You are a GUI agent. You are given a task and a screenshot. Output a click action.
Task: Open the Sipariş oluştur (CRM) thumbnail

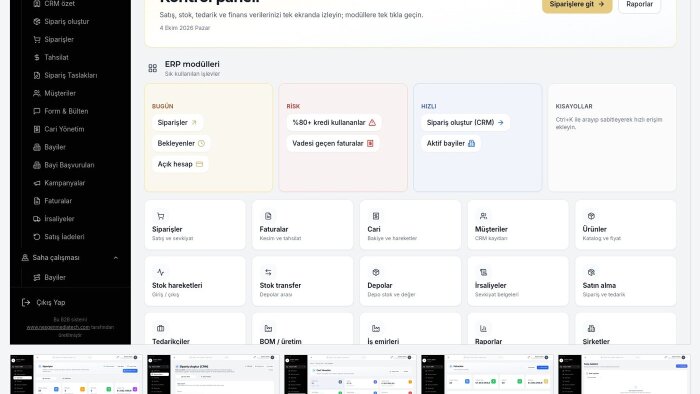213,374
